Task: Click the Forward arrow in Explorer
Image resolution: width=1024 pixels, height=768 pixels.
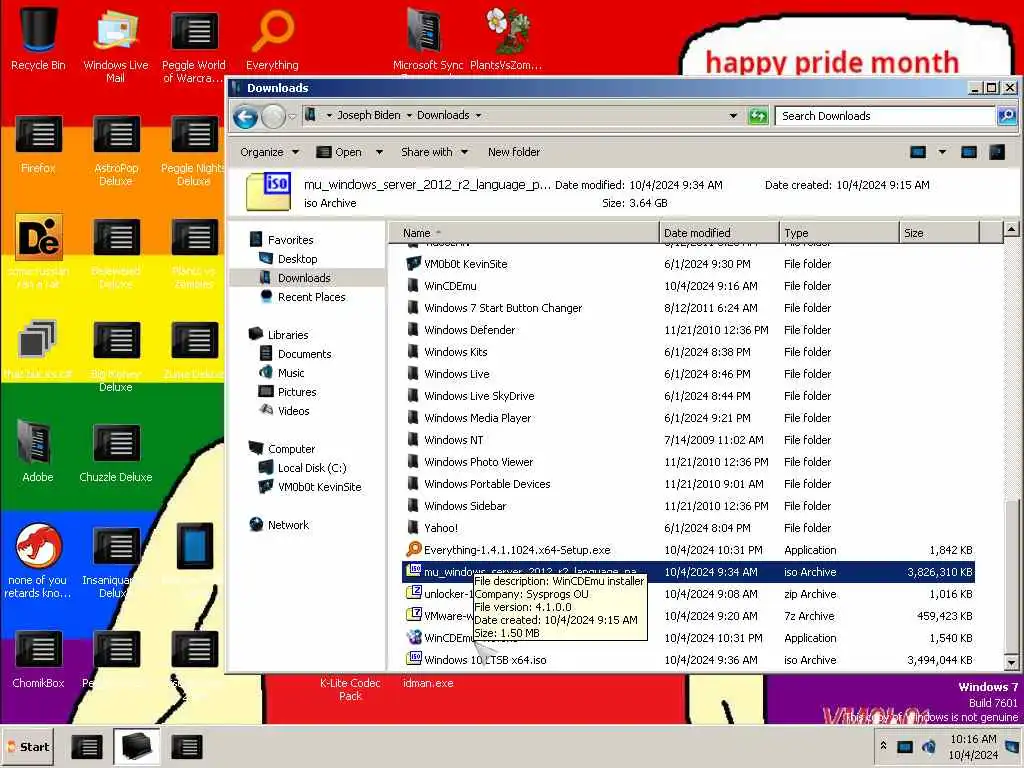Action: coord(273,117)
